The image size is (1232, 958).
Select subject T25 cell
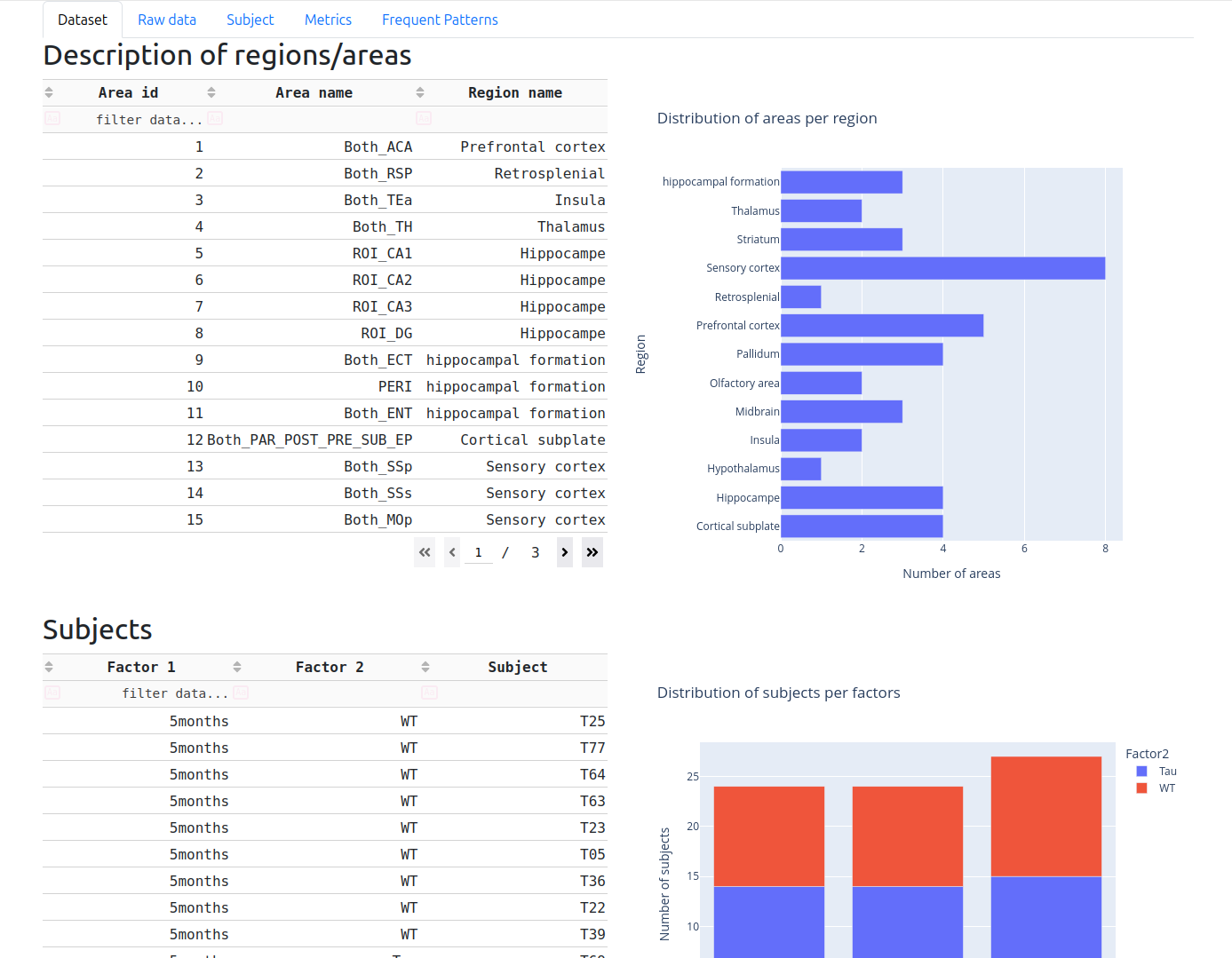coord(513,721)
